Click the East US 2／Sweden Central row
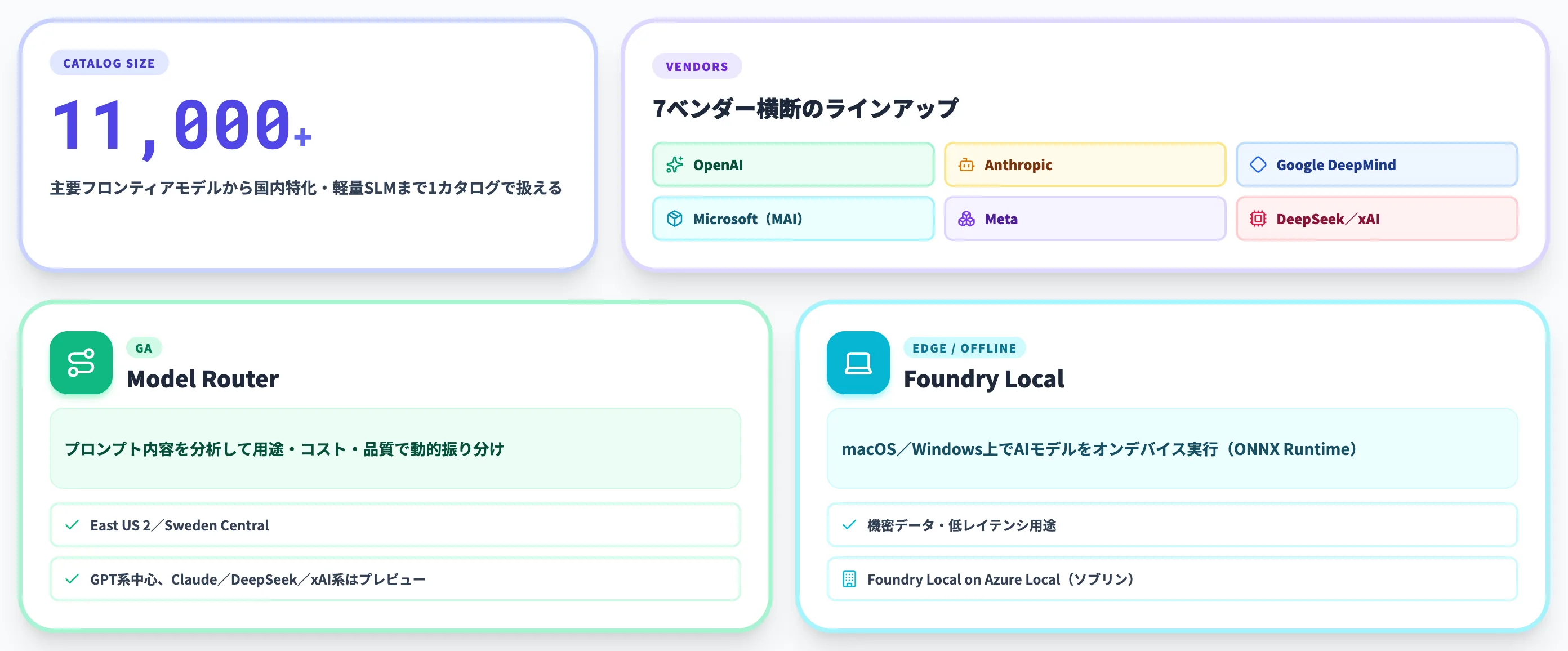Screen dimensions: 1568x651 [x=395, y=525]
